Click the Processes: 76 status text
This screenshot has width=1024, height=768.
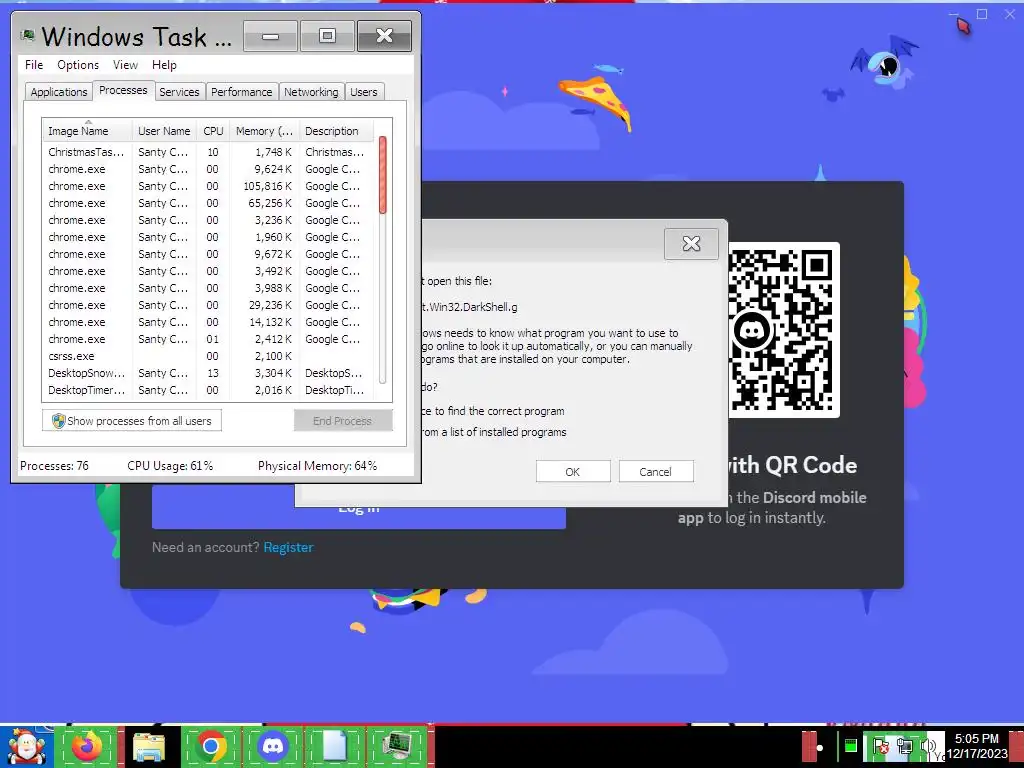(x=54, y=466)
